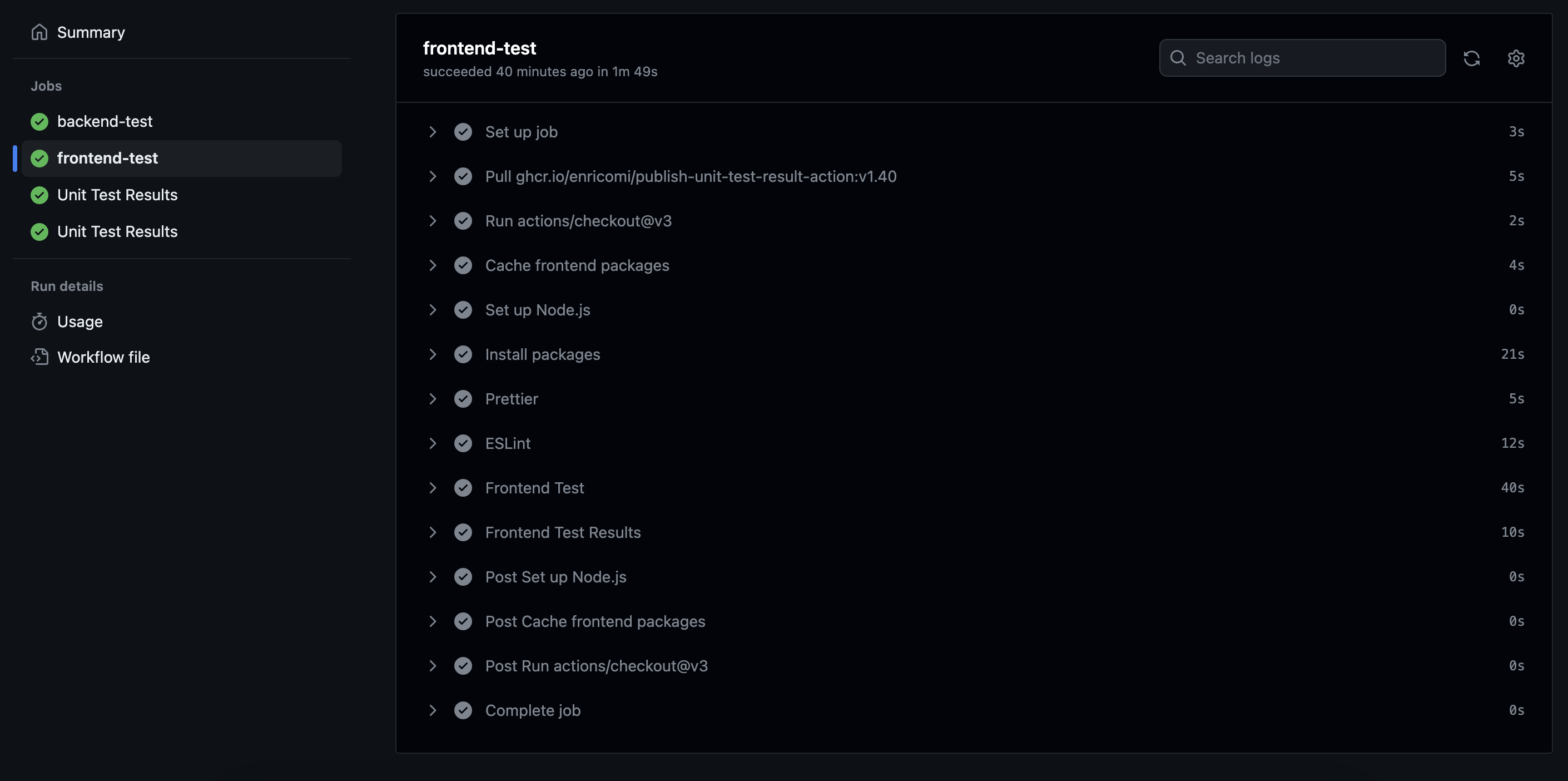The image size is (1568, 781).
Task: Click the Prettier step success checkmark
Action: coord(463,399)
